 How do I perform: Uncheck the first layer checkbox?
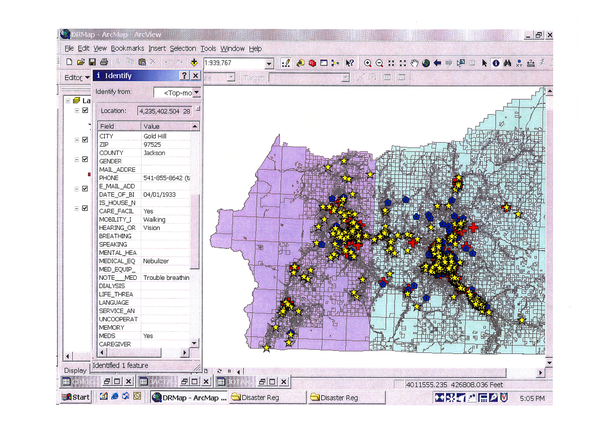pos(85,110)
